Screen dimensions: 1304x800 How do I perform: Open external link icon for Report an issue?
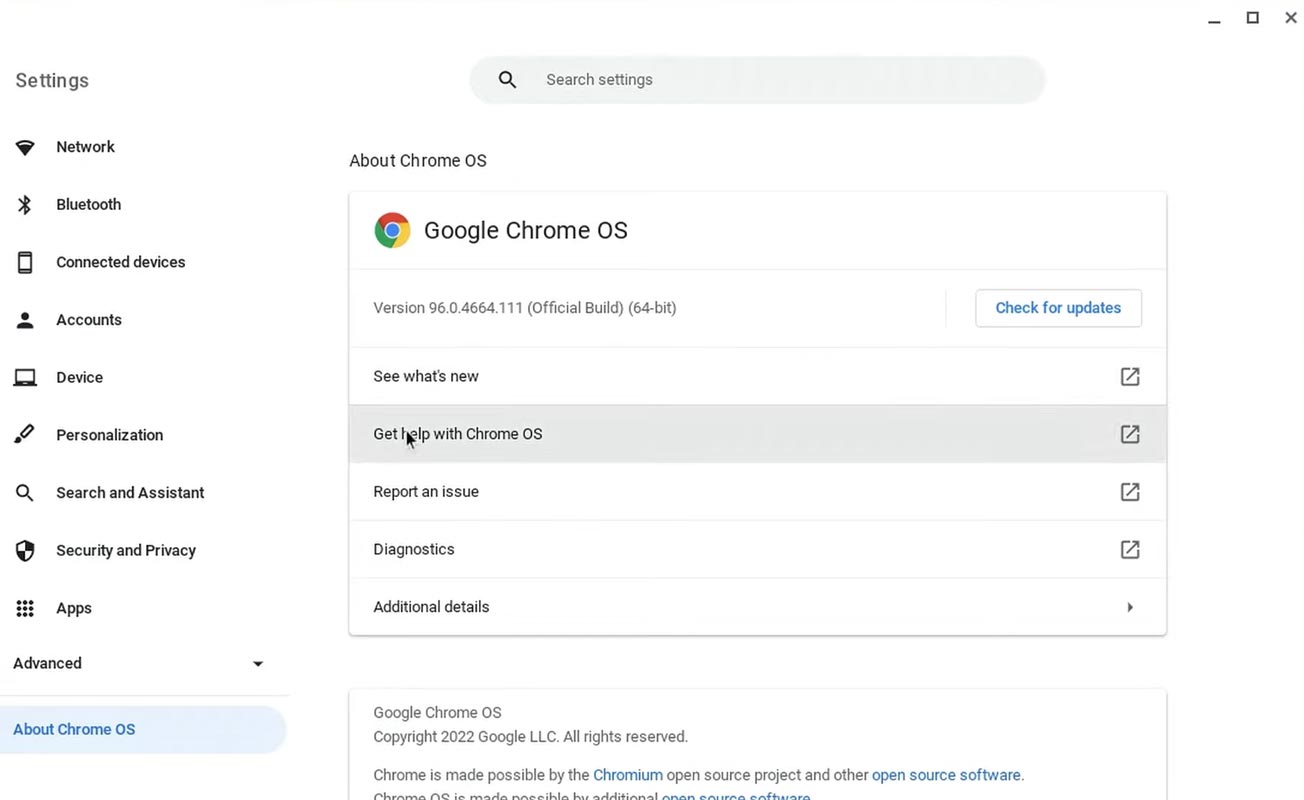click(1130, 492)
